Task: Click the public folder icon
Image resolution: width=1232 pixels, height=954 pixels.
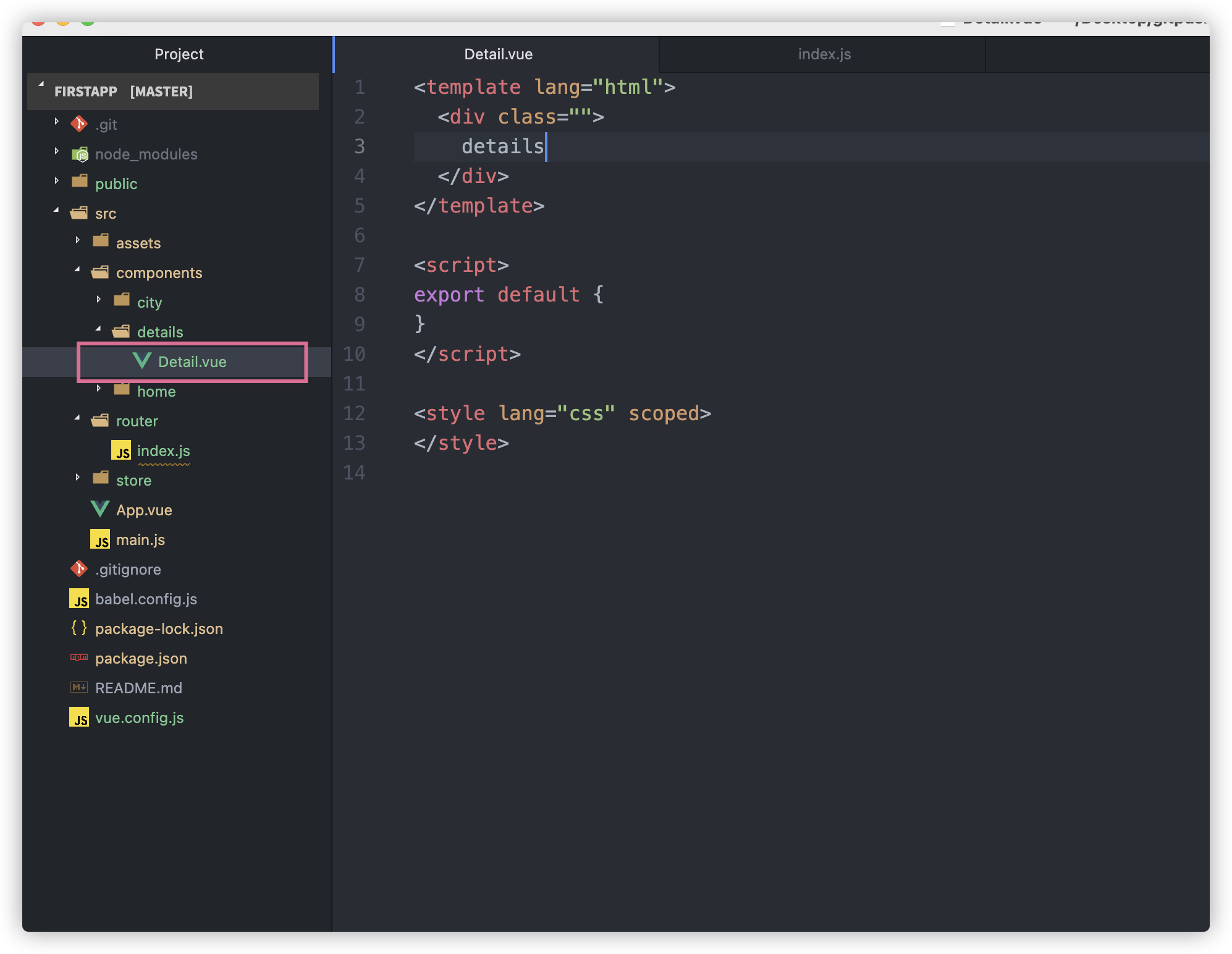Action: point(80,181)
